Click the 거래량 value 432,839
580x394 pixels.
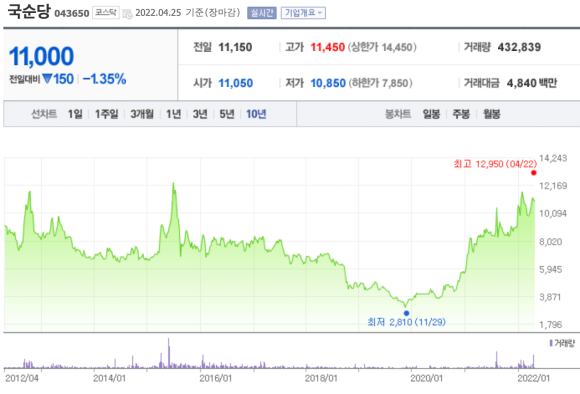coord(519,47)
